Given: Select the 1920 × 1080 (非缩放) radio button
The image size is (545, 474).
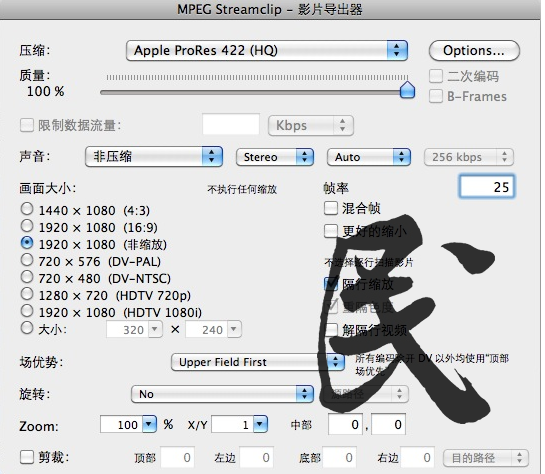Looking at the screenshot, I should click(27, 243).
